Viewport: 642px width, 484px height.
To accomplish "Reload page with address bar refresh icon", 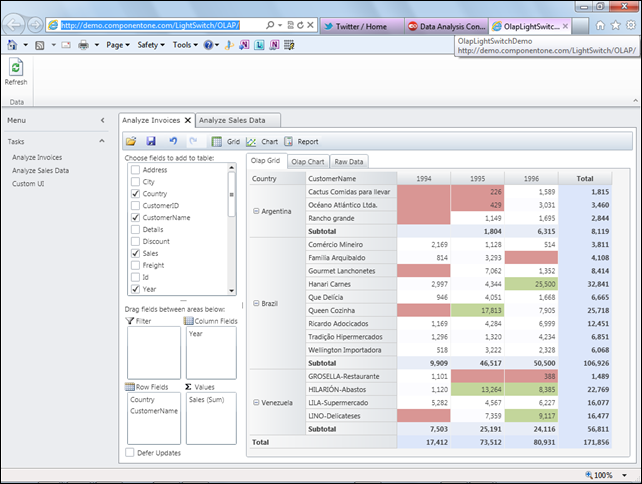I will point(301,25).
